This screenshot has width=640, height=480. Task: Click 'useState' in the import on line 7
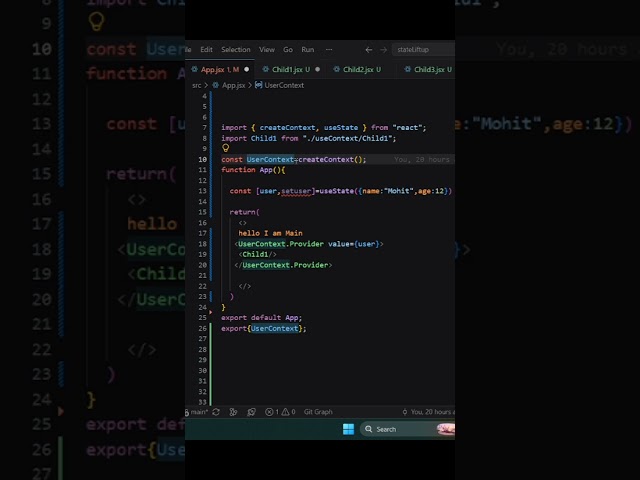(341, 127)
